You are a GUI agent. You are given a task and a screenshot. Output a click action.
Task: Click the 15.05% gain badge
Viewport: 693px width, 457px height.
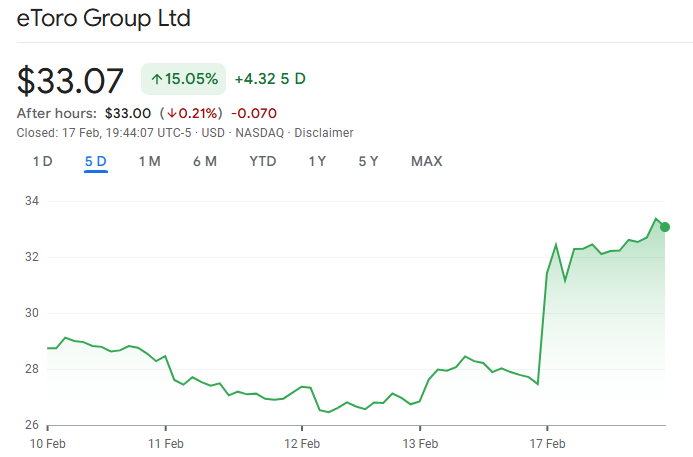183,79
